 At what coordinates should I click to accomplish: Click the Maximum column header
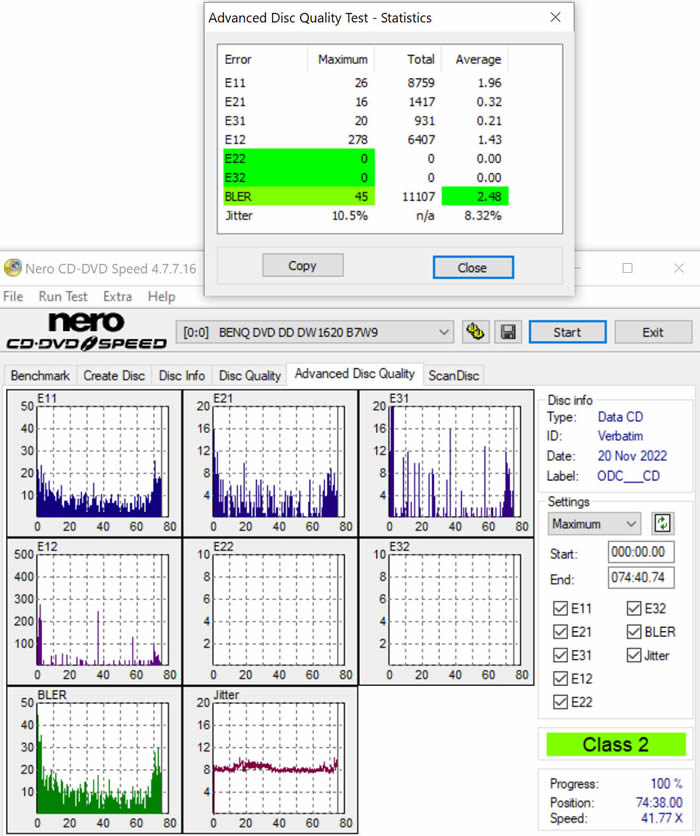(342, 59)
